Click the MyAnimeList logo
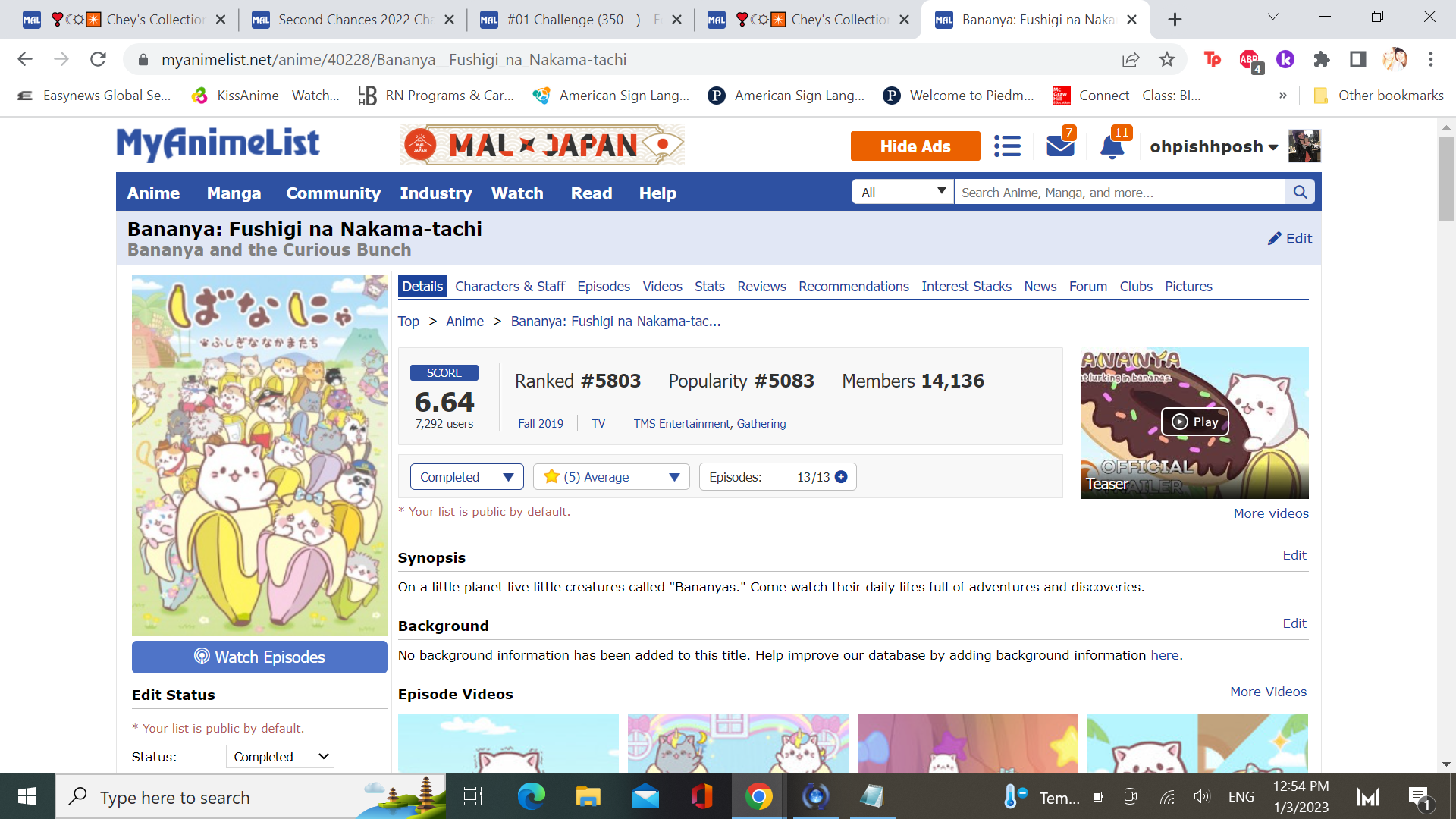This screenshot has width=1456, height=819. [x=218, y=144]
